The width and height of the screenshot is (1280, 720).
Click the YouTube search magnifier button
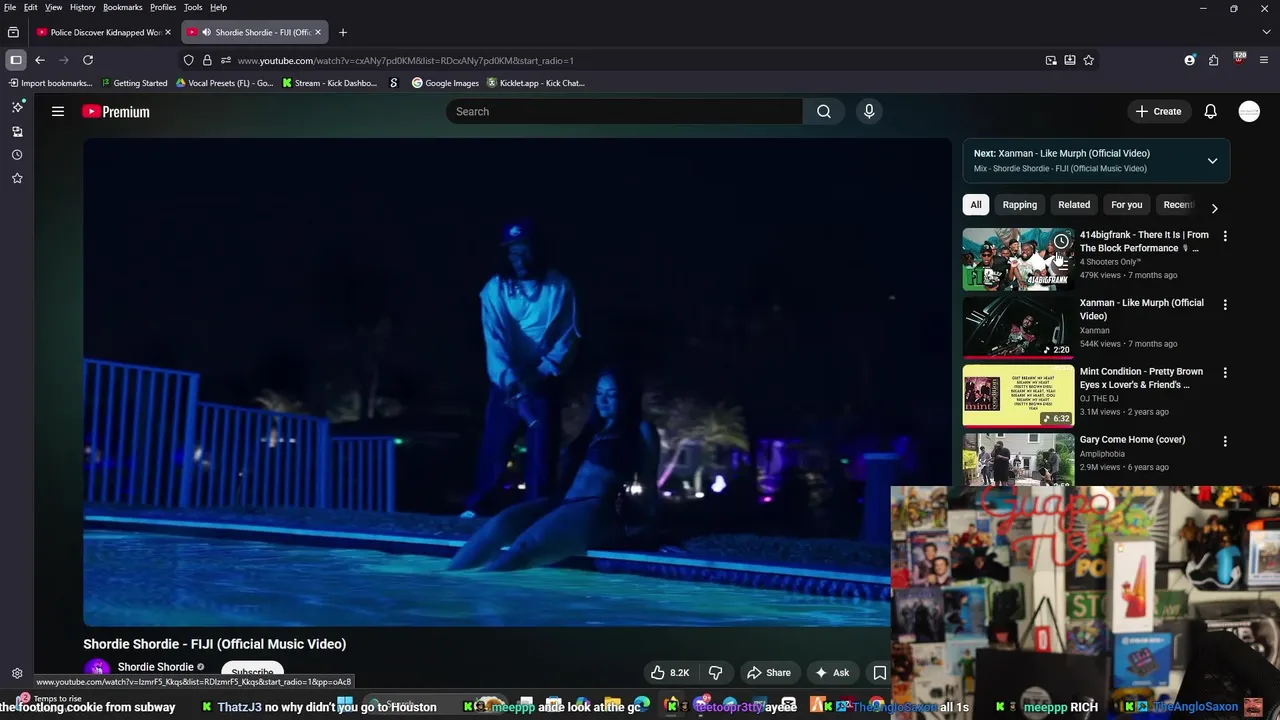click(x=824, y=111)
